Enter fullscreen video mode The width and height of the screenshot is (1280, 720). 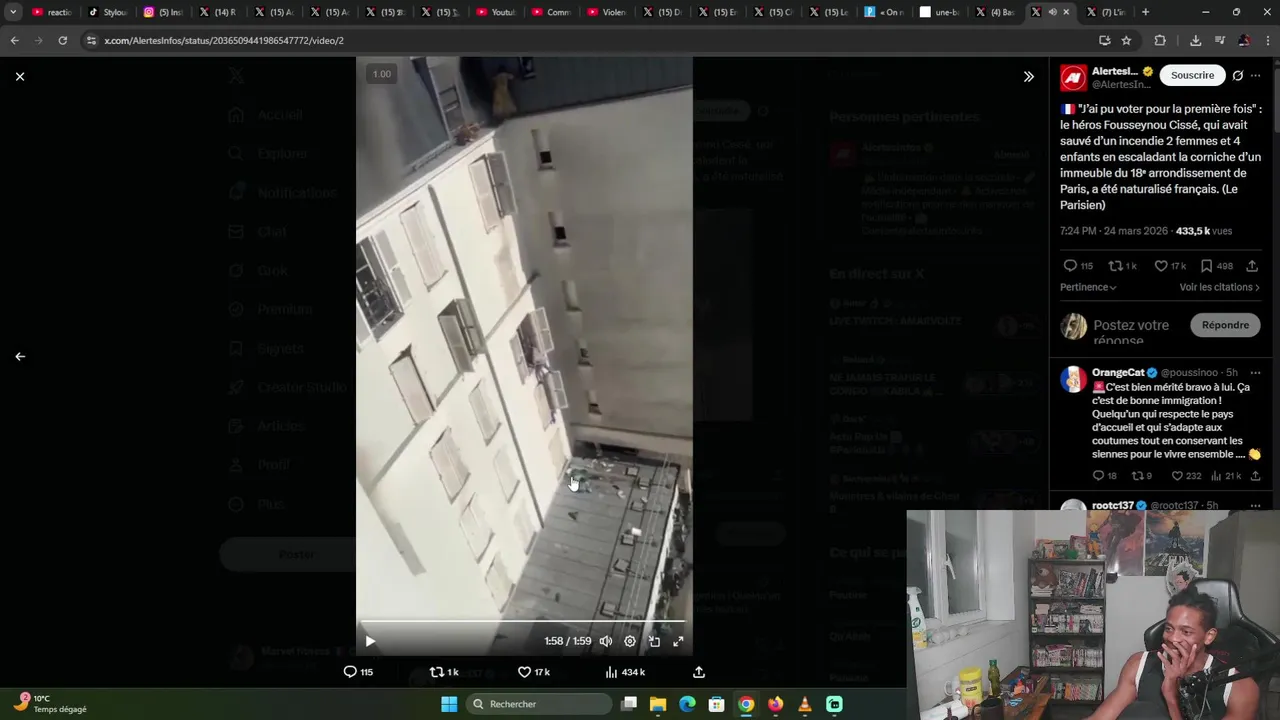[x=678, y=641]
